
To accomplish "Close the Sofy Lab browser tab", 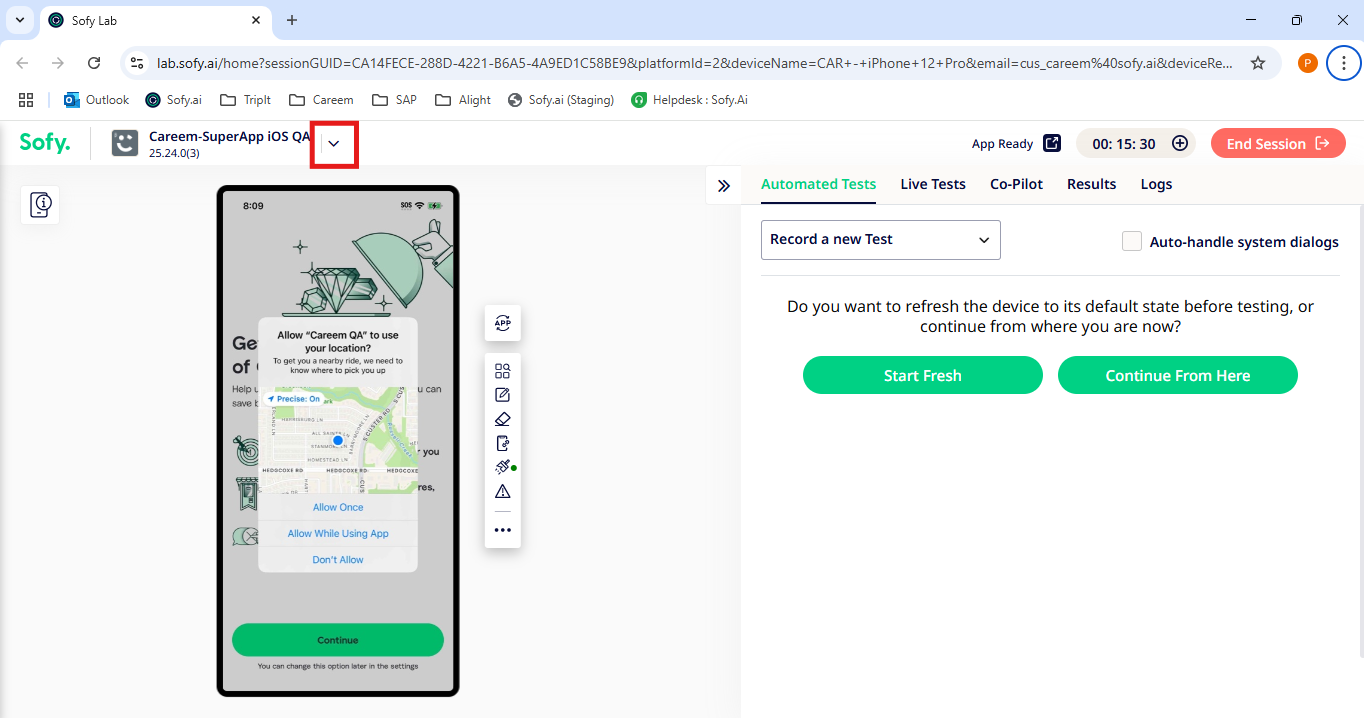I will (256, 20).
